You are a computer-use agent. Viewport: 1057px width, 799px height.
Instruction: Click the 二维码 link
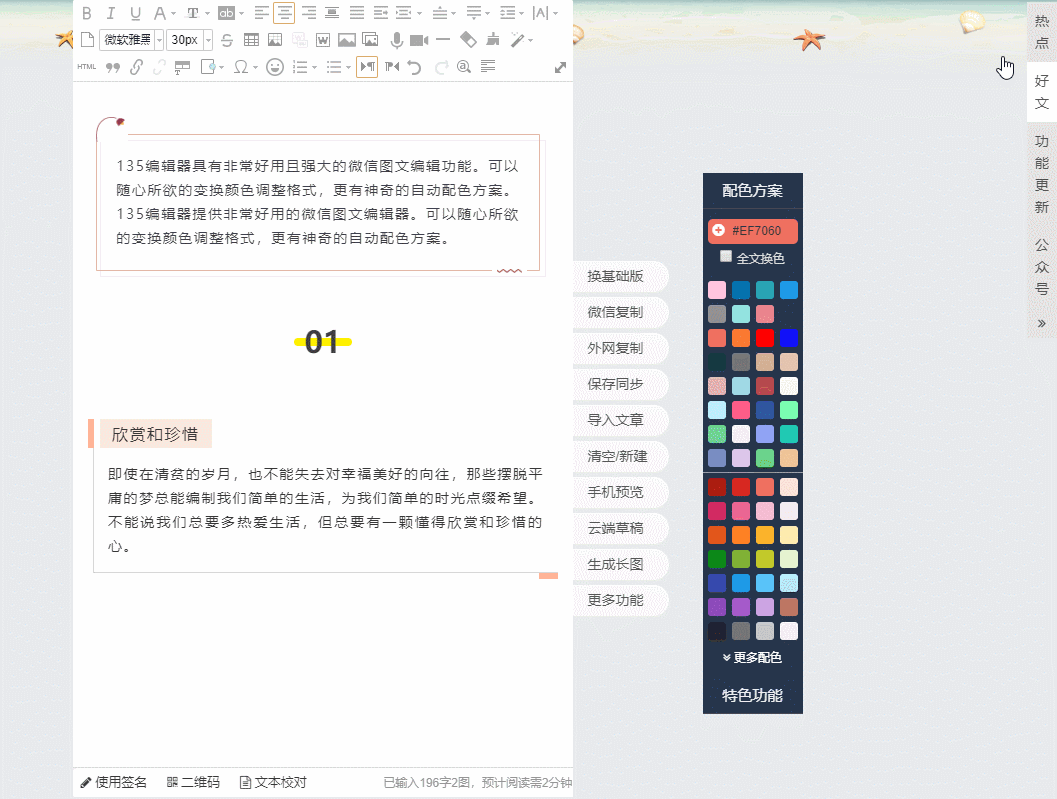193,782
